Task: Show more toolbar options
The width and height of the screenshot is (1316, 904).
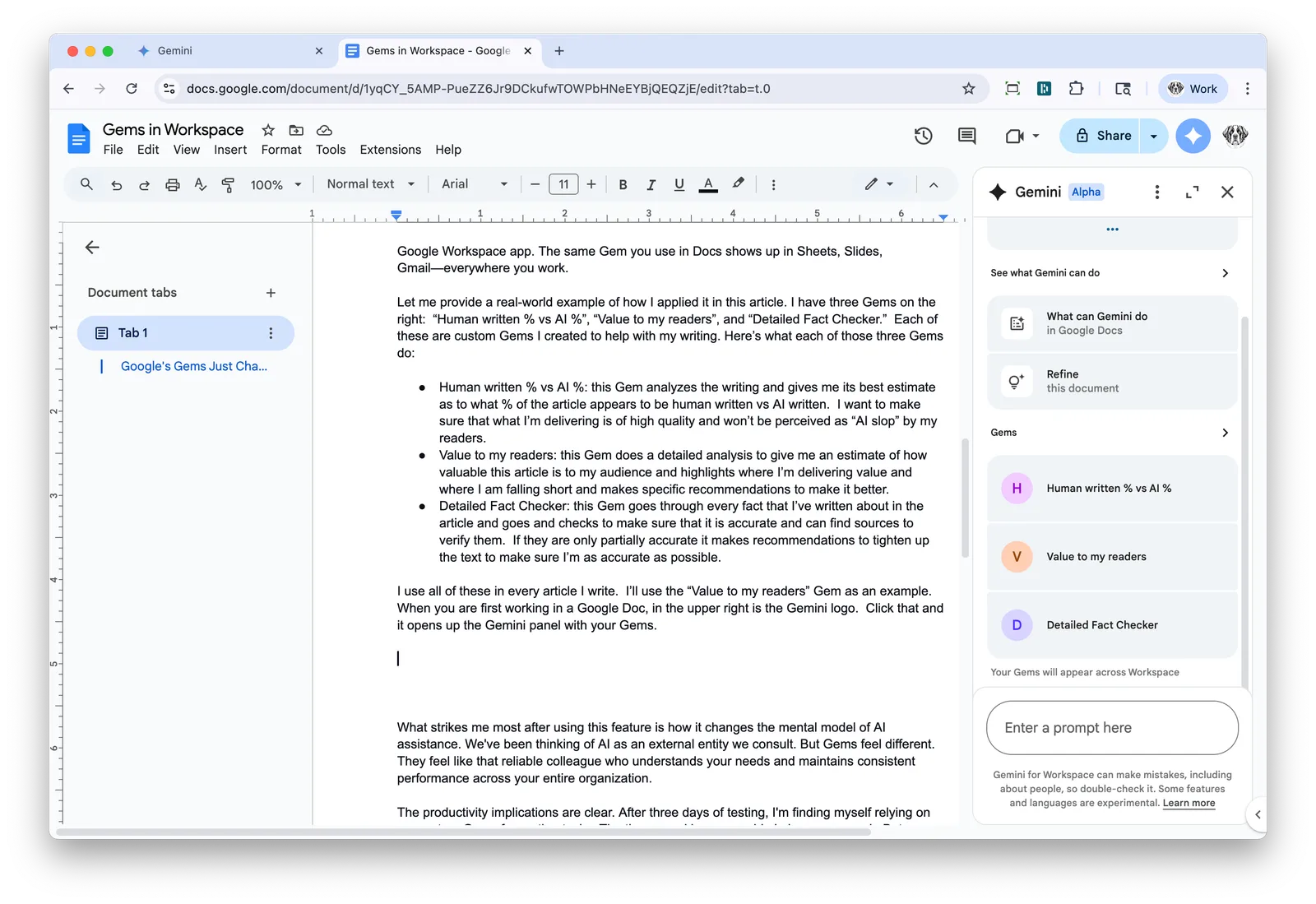Action: pos(773,185)
